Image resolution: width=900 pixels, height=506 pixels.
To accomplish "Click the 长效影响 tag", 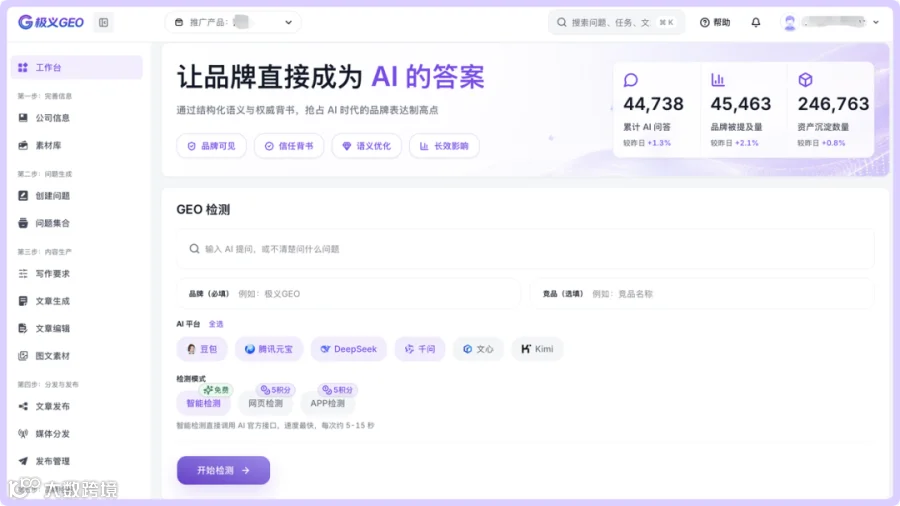I will (444, 146).
